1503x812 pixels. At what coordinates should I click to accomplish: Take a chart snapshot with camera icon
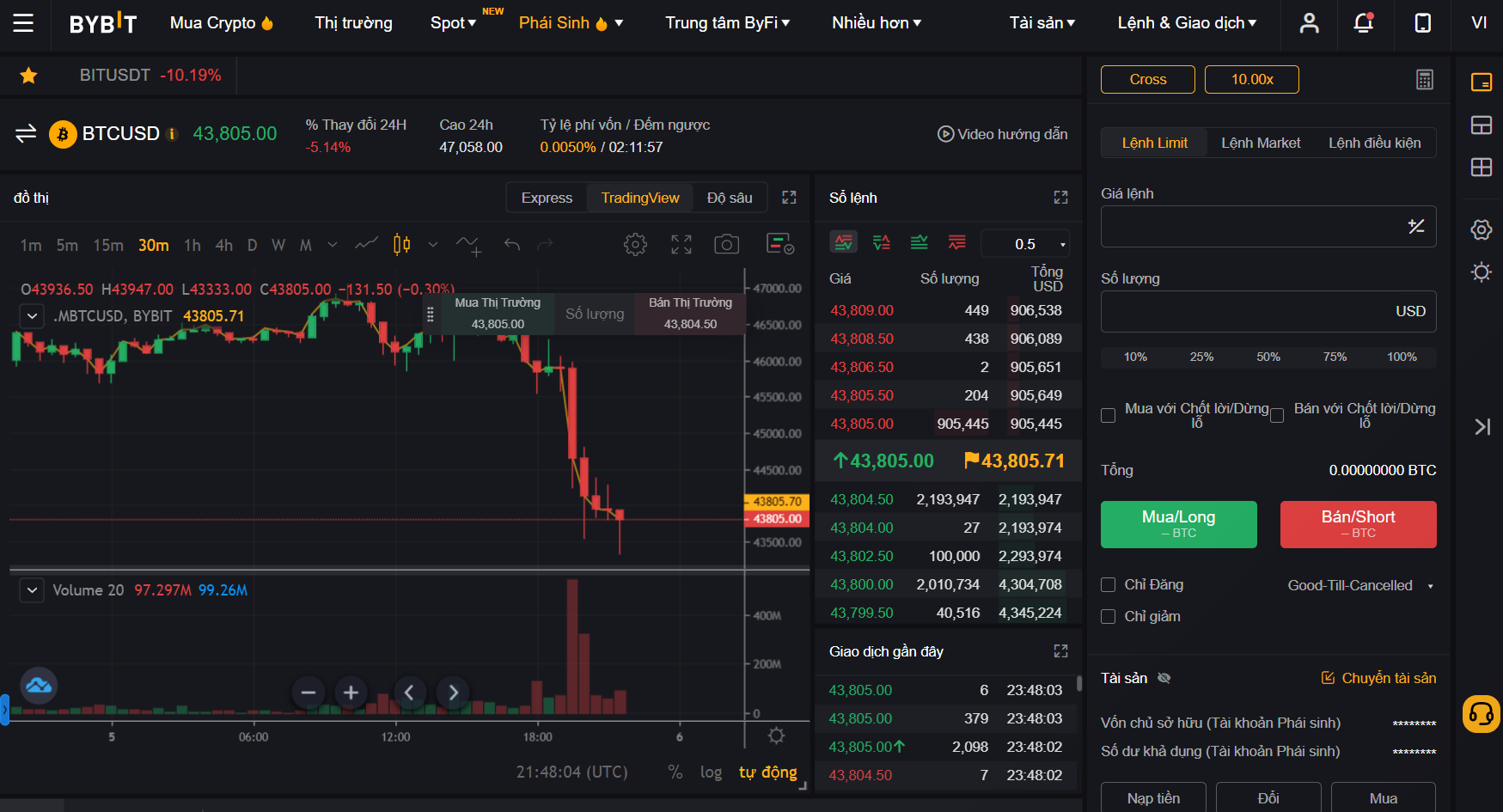point(727,245)
